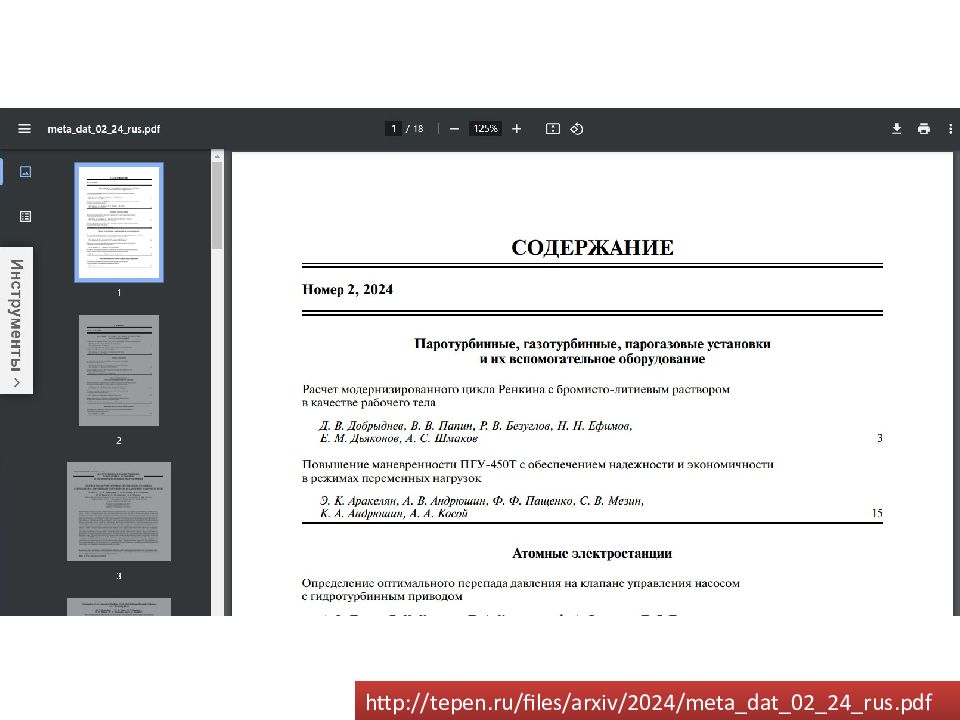Image resolution: width=960 pixels, height=720 pixels.
Task: Click the rotate counterclockwise icon
Action: tap(577, 129)
